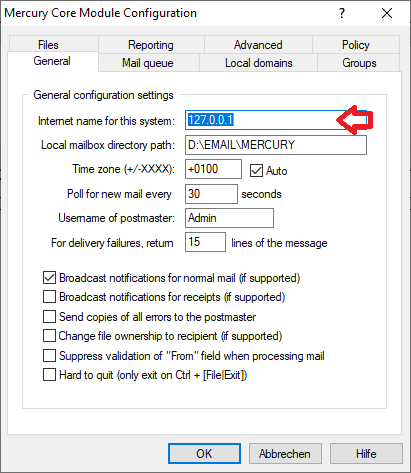Click the 'Internet name for this system:' label

point(106,121)
